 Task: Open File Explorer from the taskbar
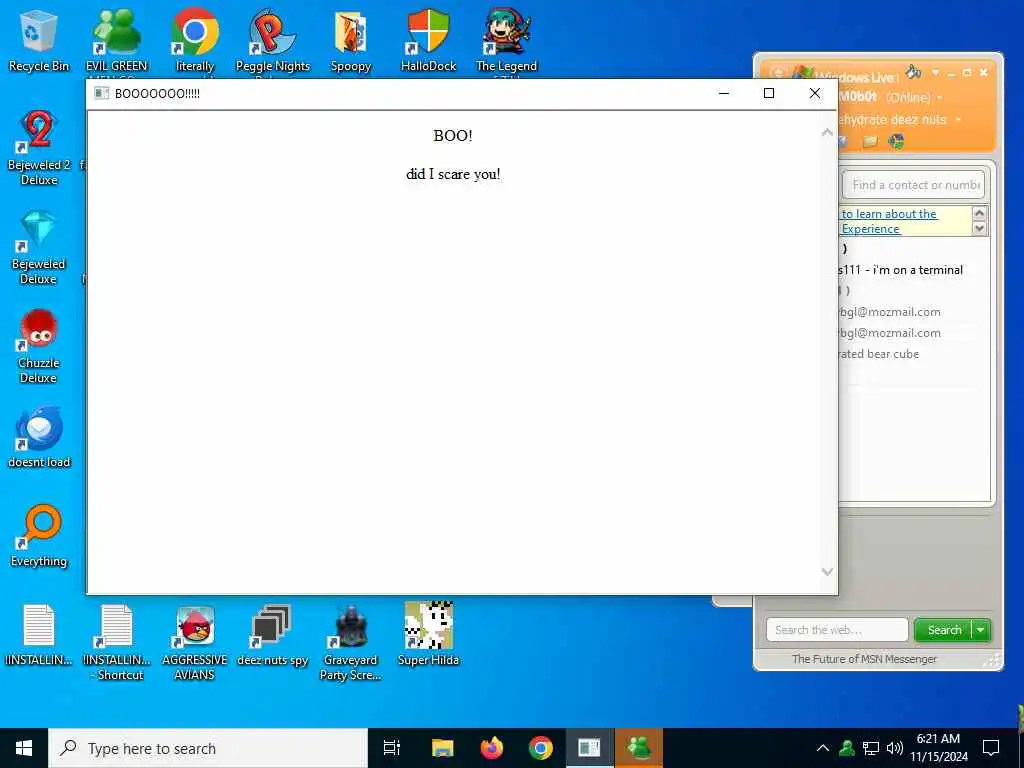(x=442, y=748)
